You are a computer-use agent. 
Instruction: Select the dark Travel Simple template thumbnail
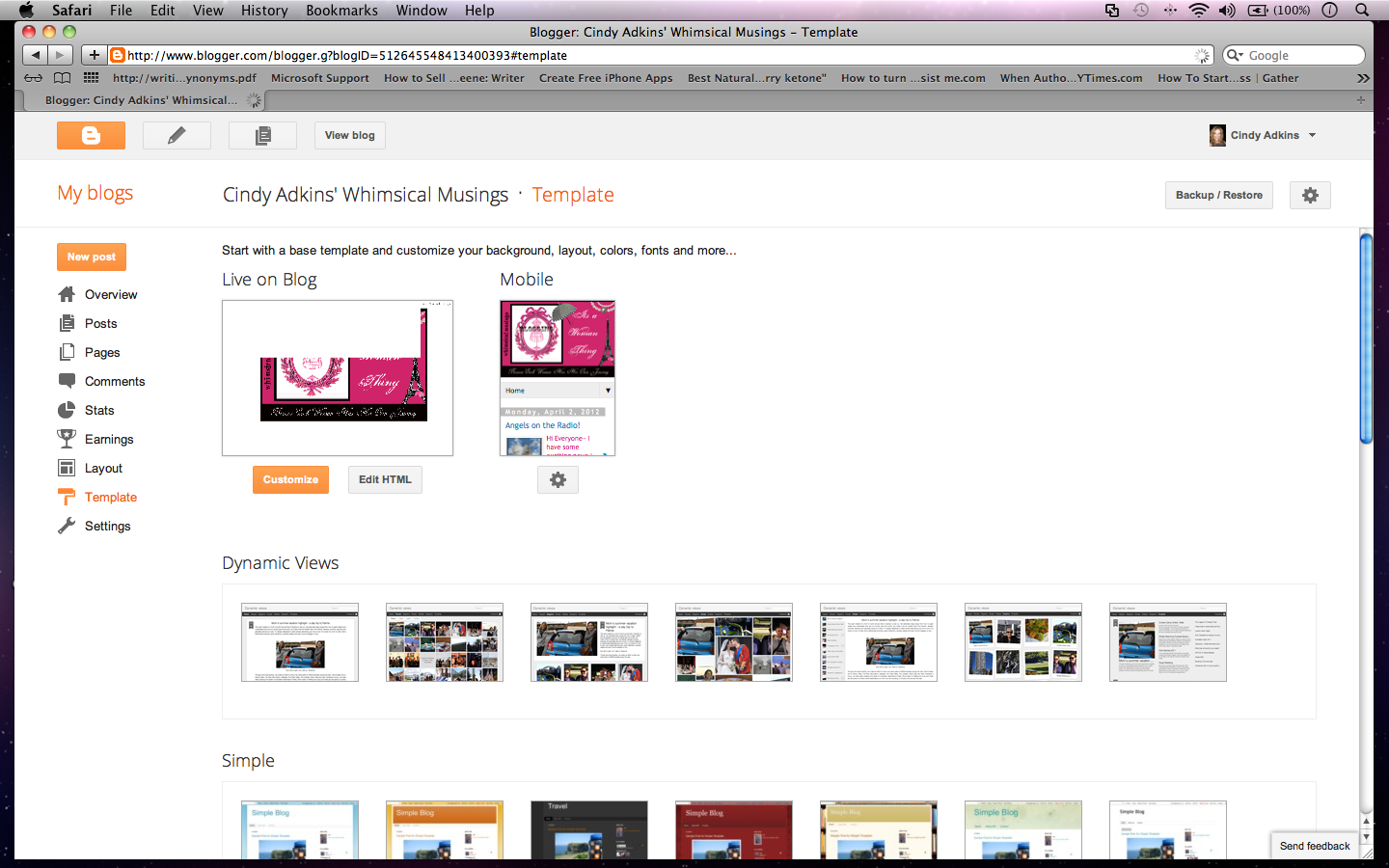coord(589,829)
